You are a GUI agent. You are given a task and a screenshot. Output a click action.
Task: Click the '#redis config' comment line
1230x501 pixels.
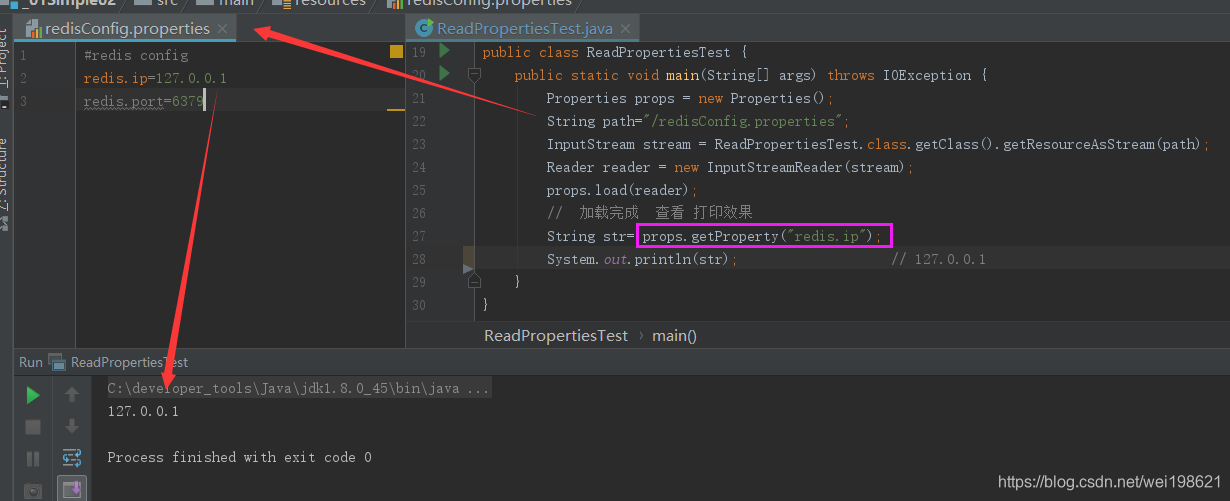coord(136,55)
